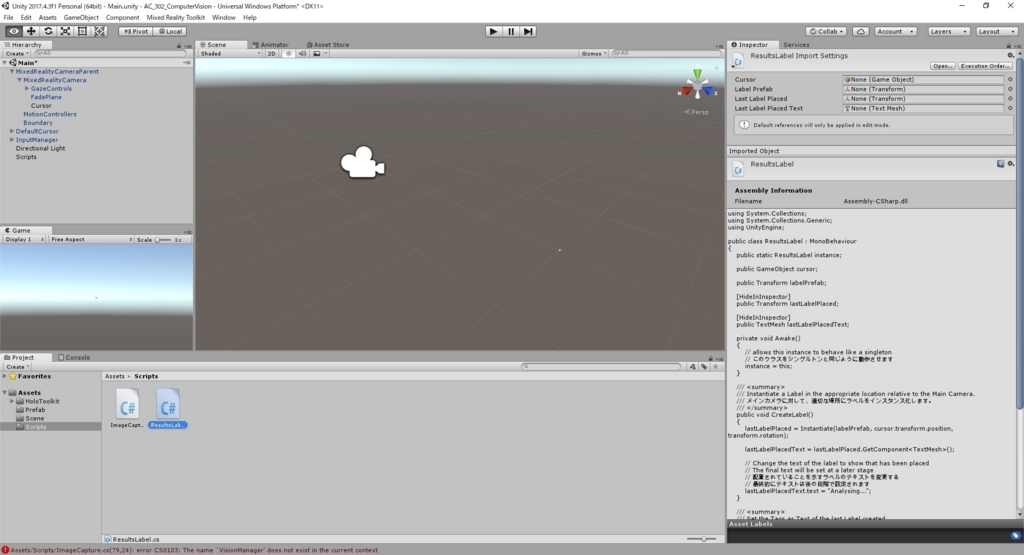Image resolution: width=1024 pixels, height=555 pixels.
Task: Search by type icon in Project panel
Action: pos(693,367)
